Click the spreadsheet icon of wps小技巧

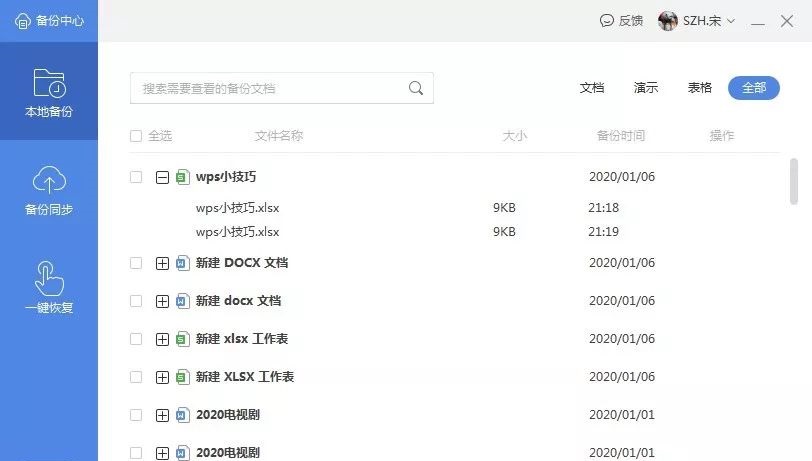(x=182, y=177)
